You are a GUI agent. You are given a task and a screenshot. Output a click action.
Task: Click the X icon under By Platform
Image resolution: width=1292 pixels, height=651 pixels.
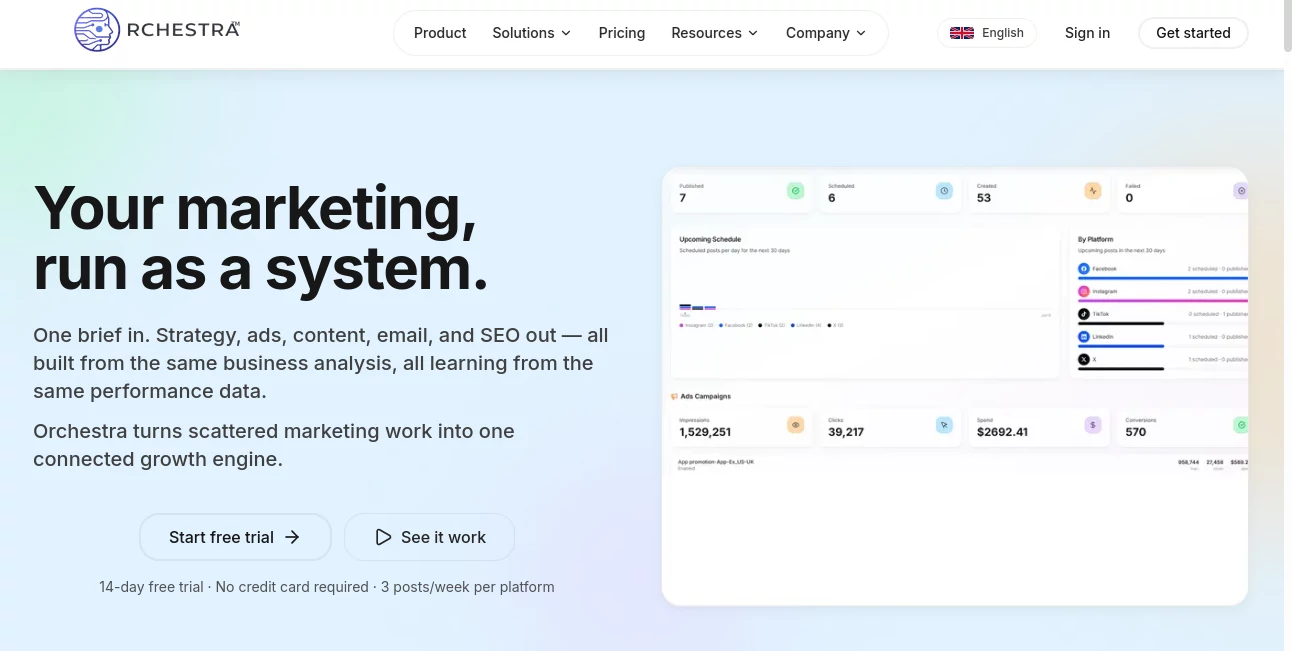(1083, 359)
